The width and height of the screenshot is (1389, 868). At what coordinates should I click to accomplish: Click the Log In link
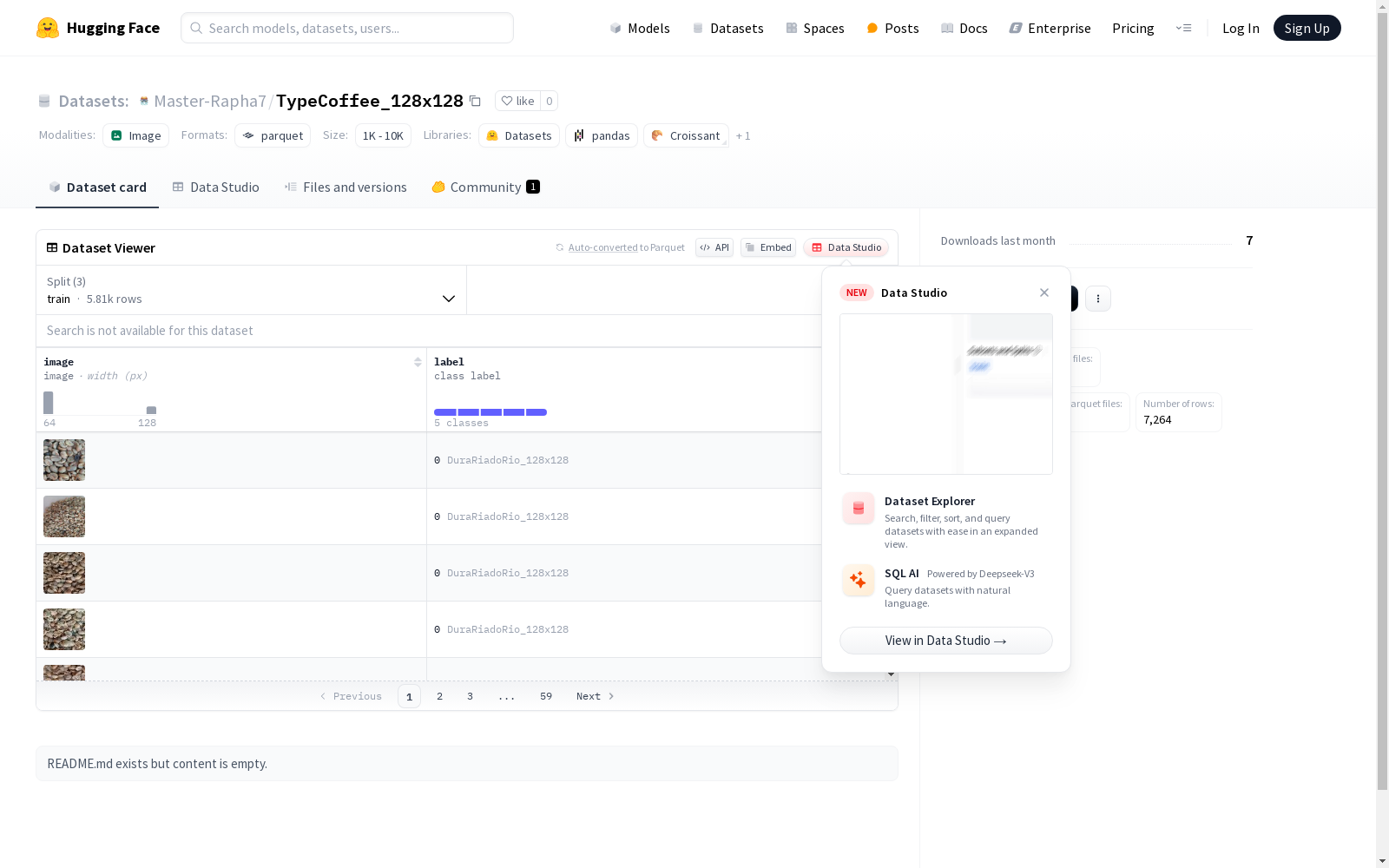[x=1241, y=28]
